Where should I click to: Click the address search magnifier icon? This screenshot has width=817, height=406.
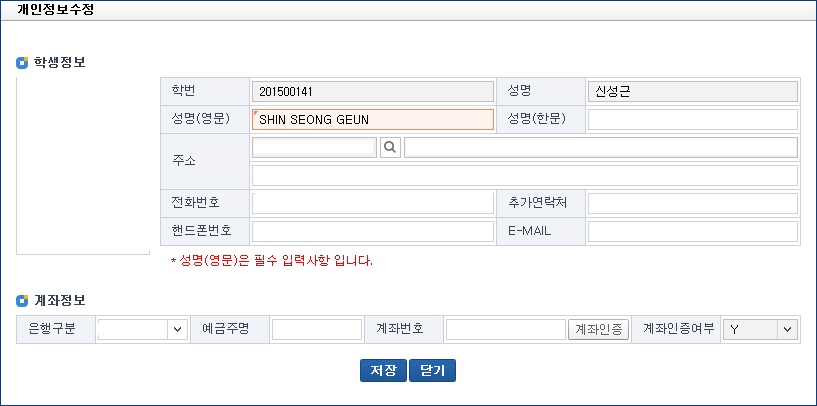pyautogui.click(x=390, y=148)
